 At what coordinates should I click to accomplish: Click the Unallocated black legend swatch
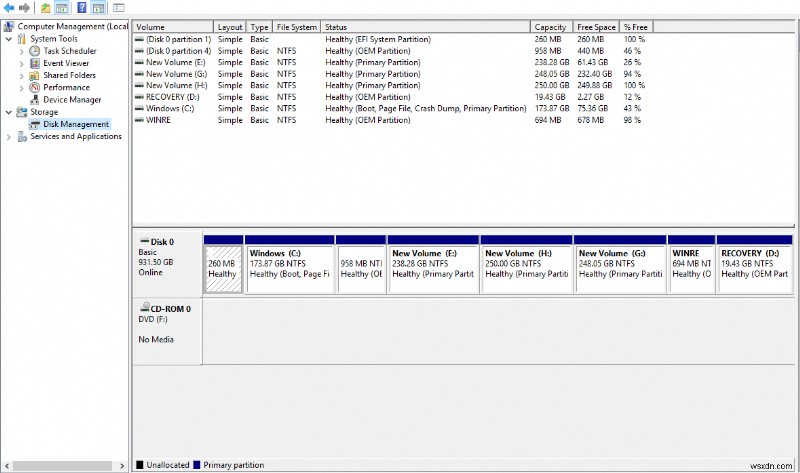click(140, 465)
